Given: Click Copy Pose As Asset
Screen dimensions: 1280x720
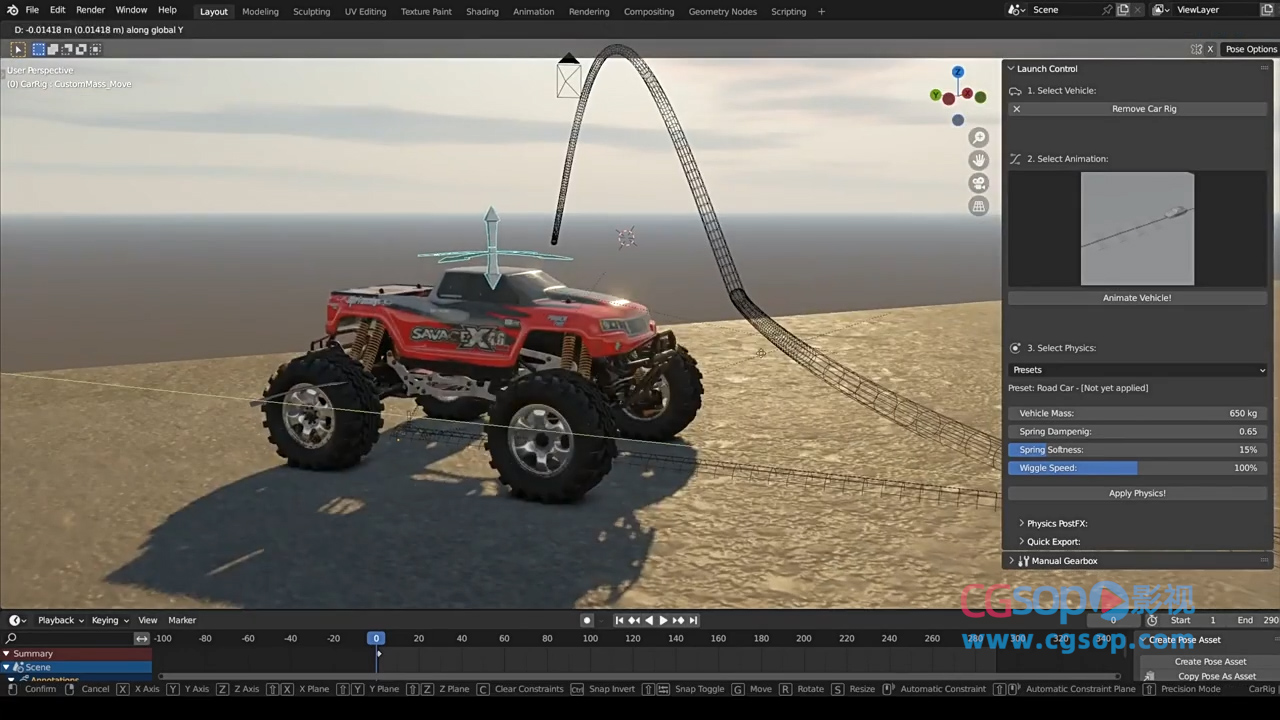Looking at the screenshot, I should coord(1210,676).
